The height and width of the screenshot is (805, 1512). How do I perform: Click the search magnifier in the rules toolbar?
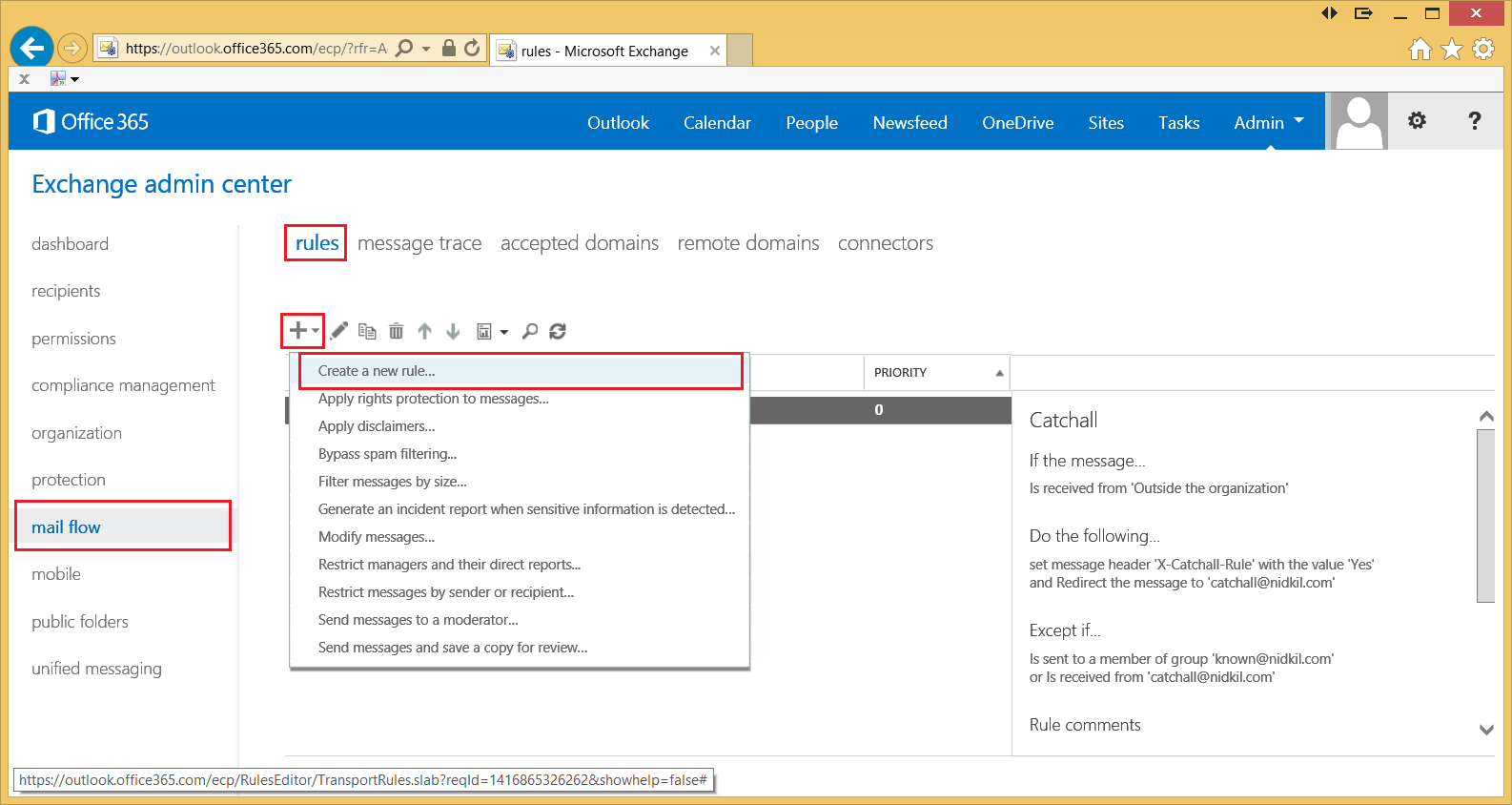click(x=530, y=331)
